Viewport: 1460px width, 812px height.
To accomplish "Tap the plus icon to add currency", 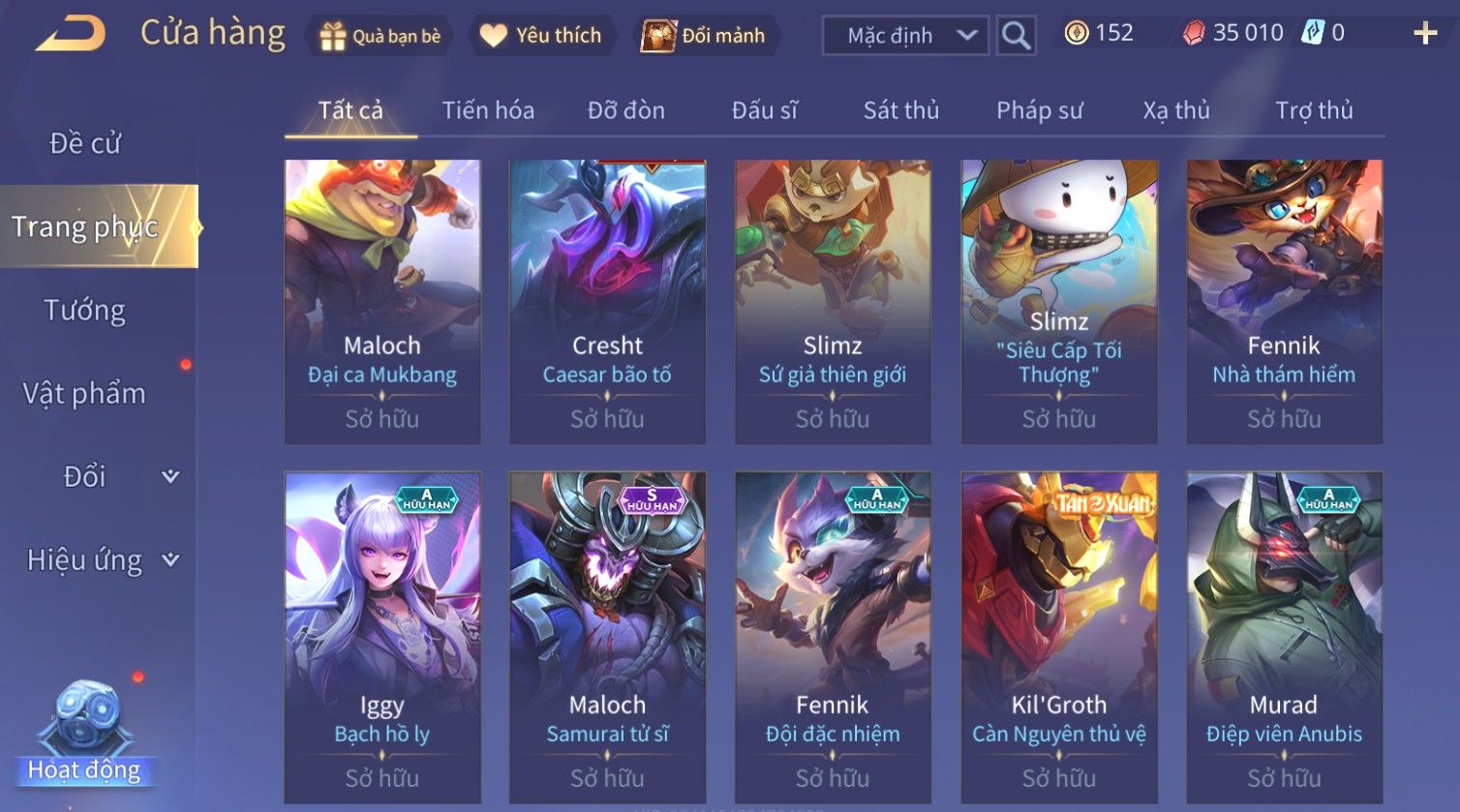I will [1425, 33].
